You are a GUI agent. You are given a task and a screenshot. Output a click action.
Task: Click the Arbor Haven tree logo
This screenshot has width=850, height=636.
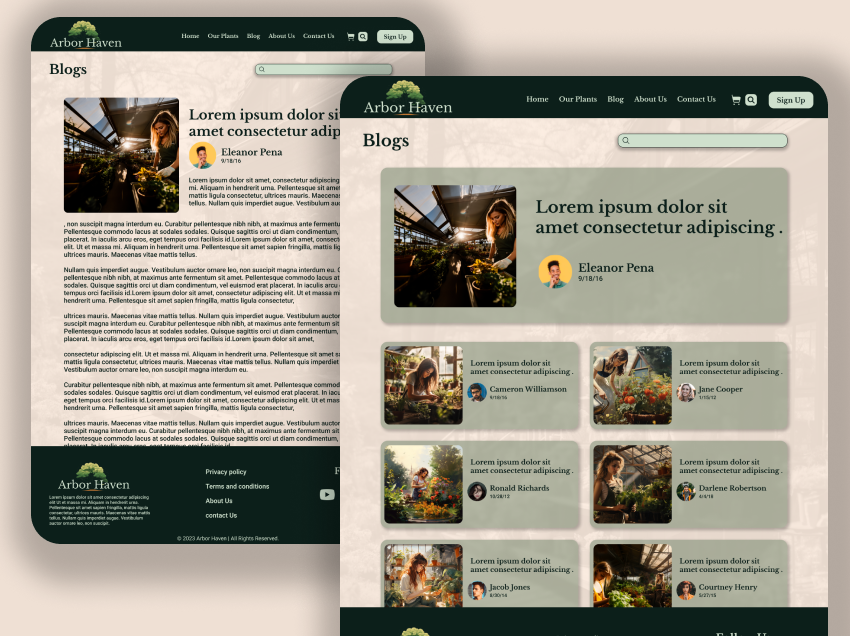(x=407, y=93)
